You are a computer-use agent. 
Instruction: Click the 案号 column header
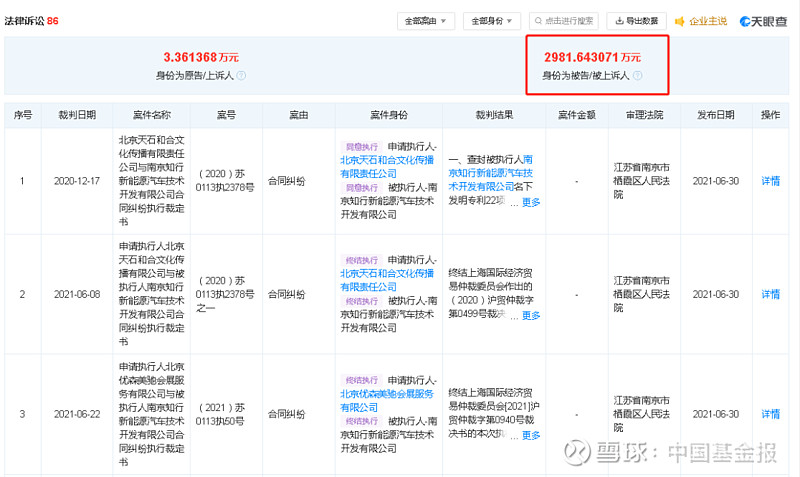(x=226, y=115)
